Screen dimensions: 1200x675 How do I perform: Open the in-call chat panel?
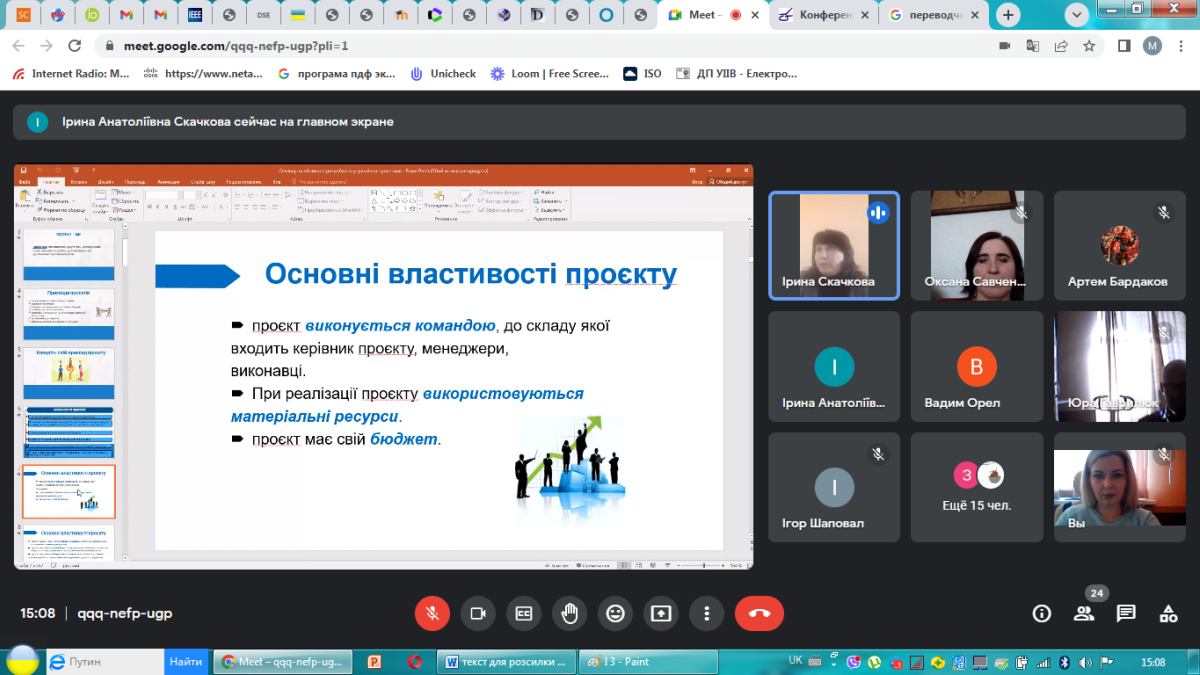1126,613
